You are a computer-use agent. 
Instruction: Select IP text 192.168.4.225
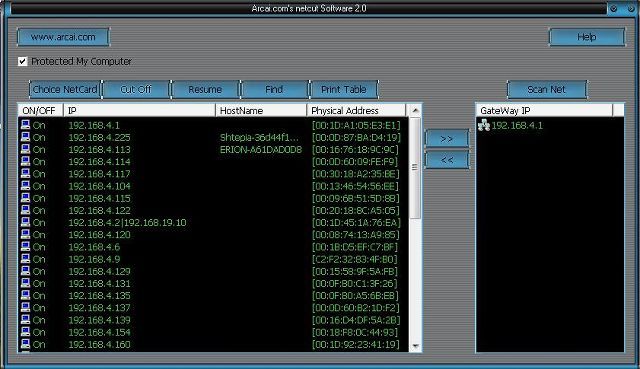99,137
